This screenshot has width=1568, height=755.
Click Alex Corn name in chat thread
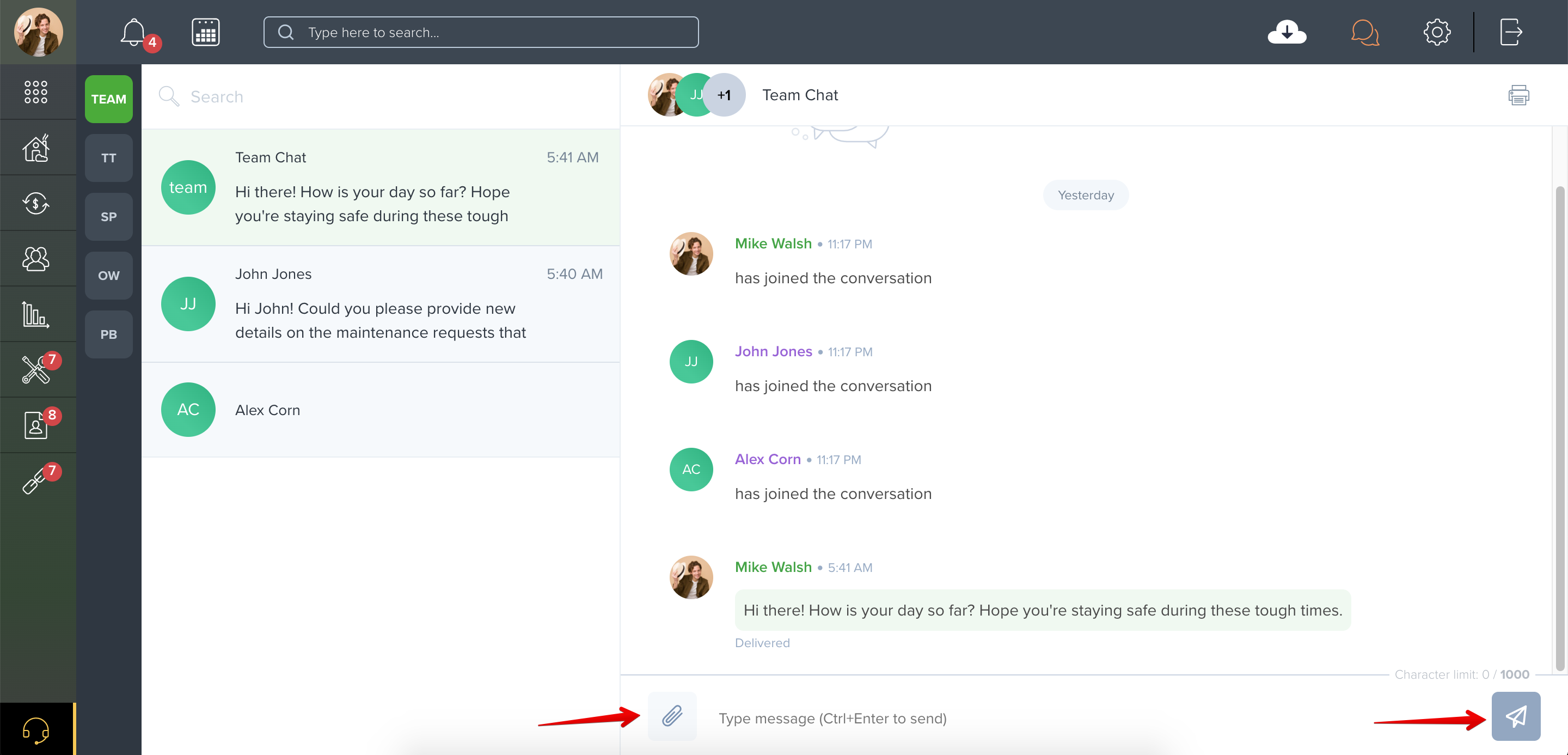[768, 459]
